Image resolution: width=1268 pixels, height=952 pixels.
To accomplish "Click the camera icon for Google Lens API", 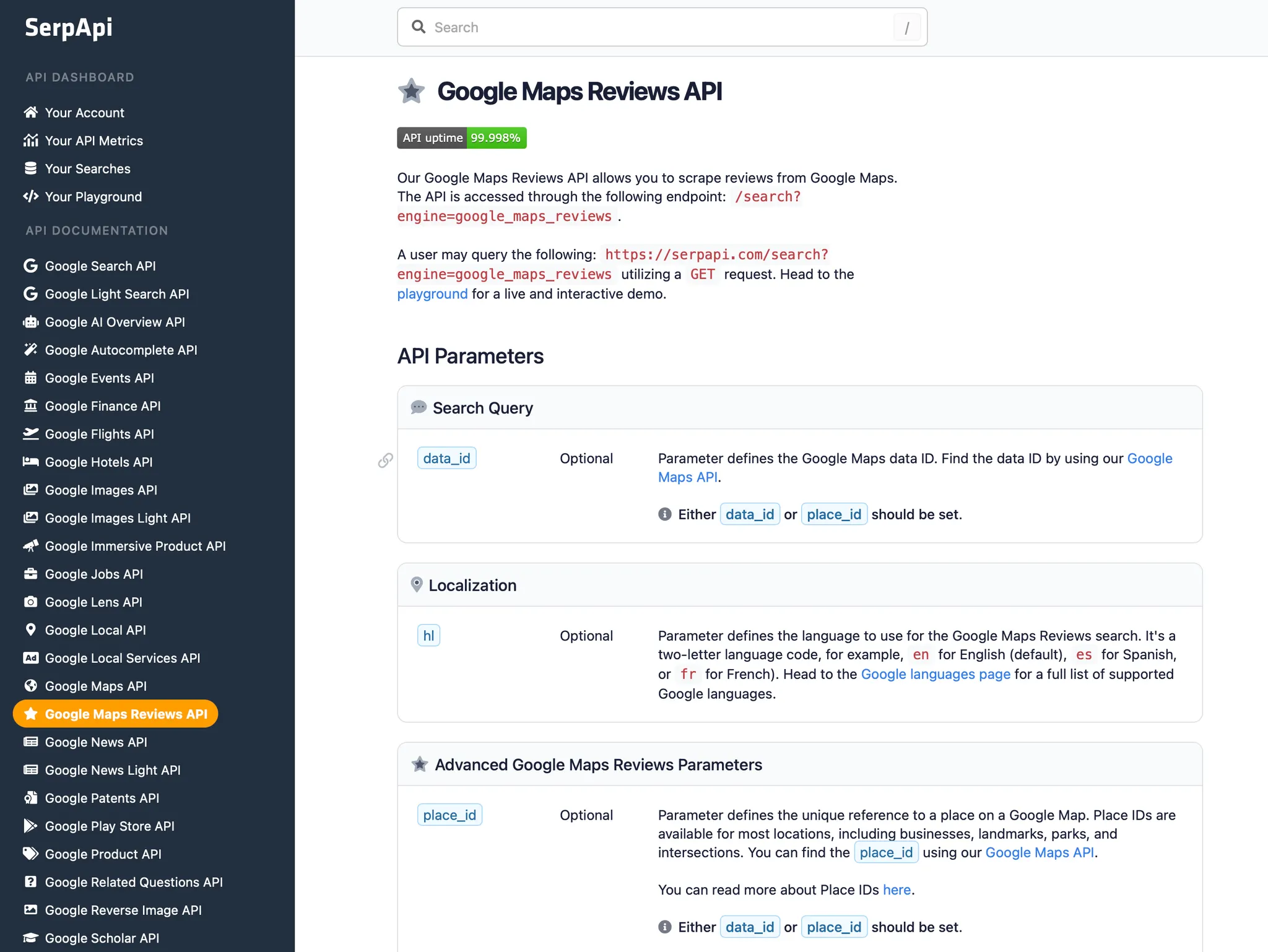I will 30,602.
